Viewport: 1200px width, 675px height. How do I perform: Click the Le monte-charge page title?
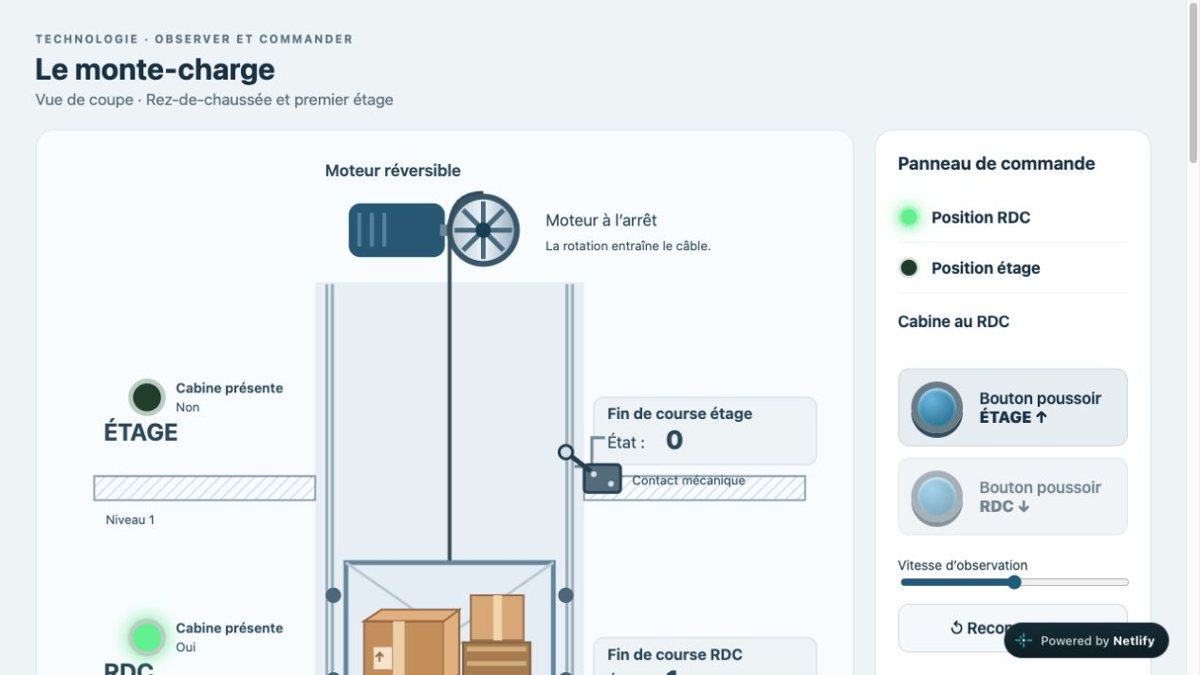coord(155,69)
